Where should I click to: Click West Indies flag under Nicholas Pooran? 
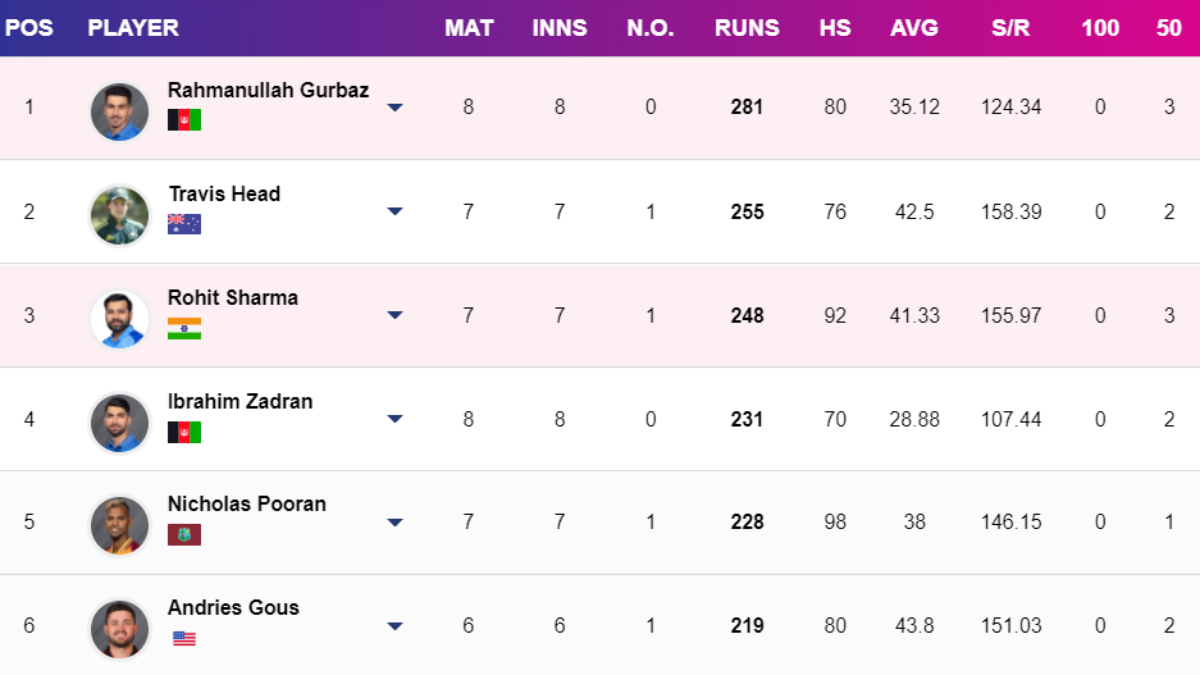tap(184, 535)
